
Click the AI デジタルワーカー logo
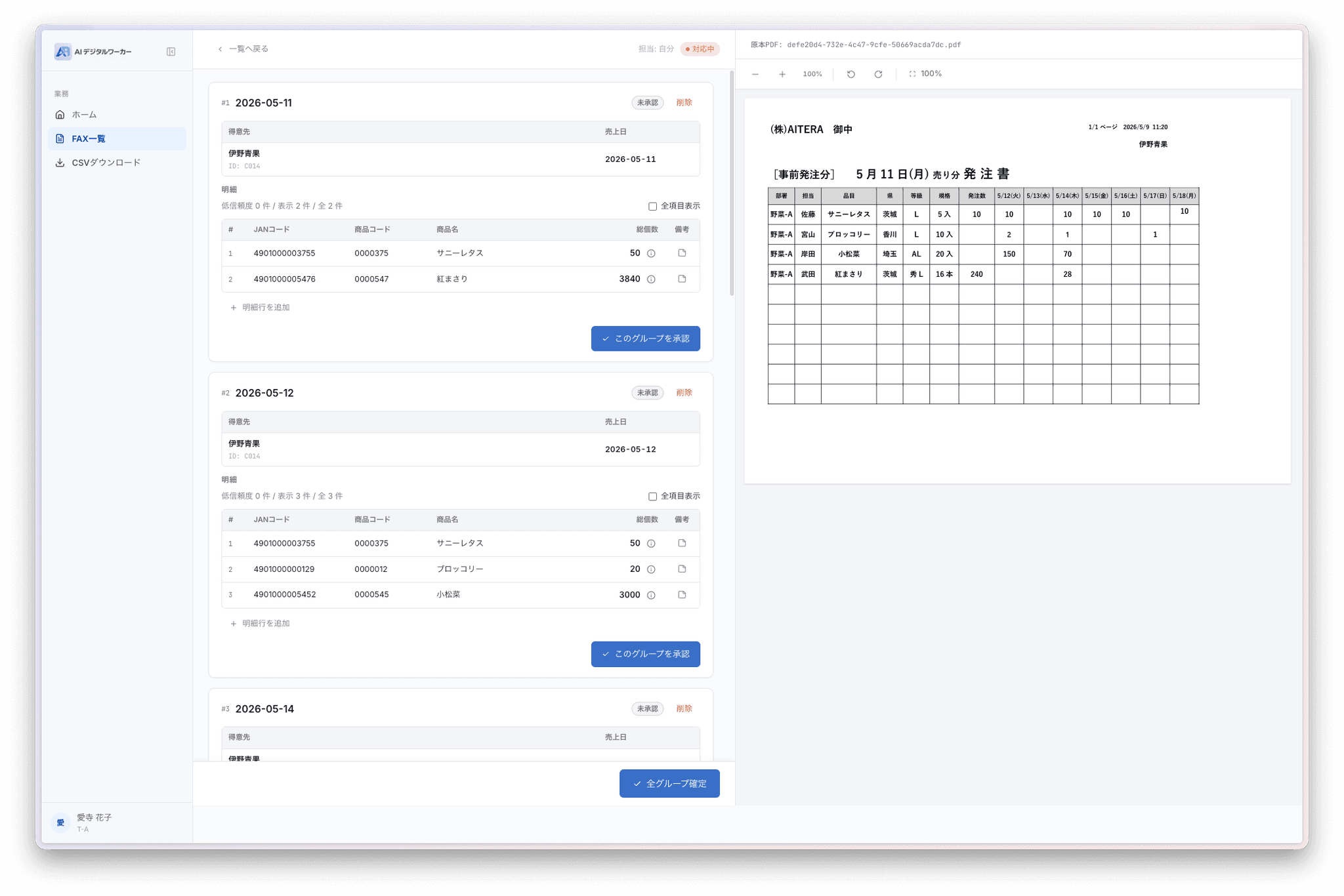click(93, 52)
